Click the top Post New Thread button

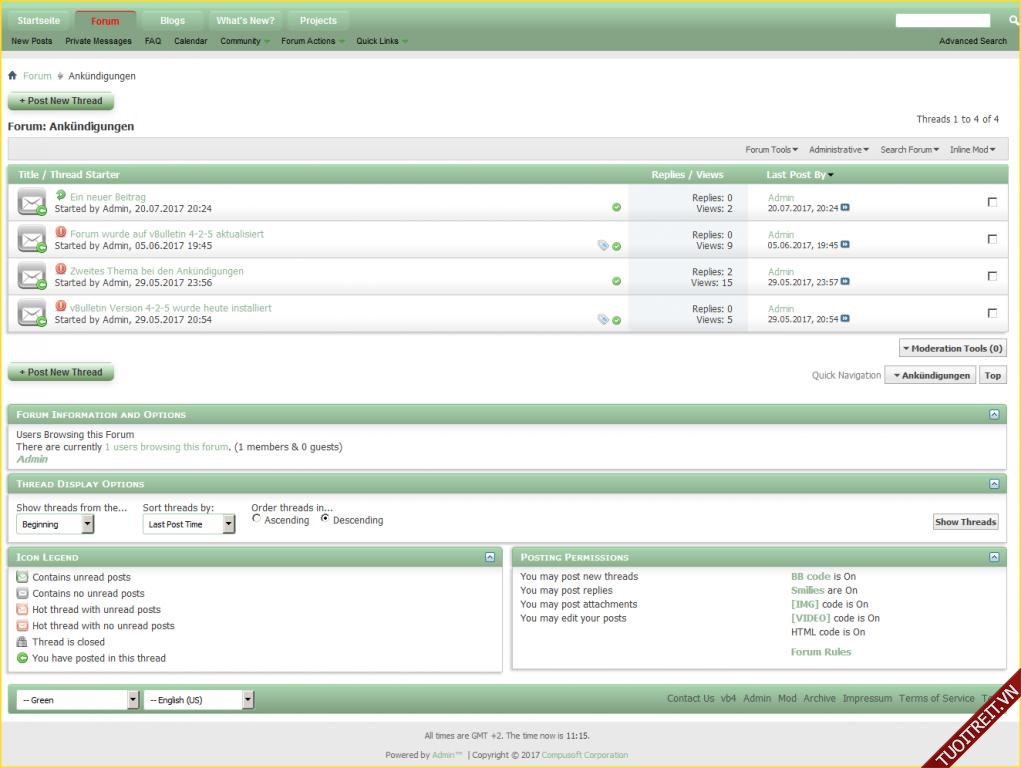61,101
